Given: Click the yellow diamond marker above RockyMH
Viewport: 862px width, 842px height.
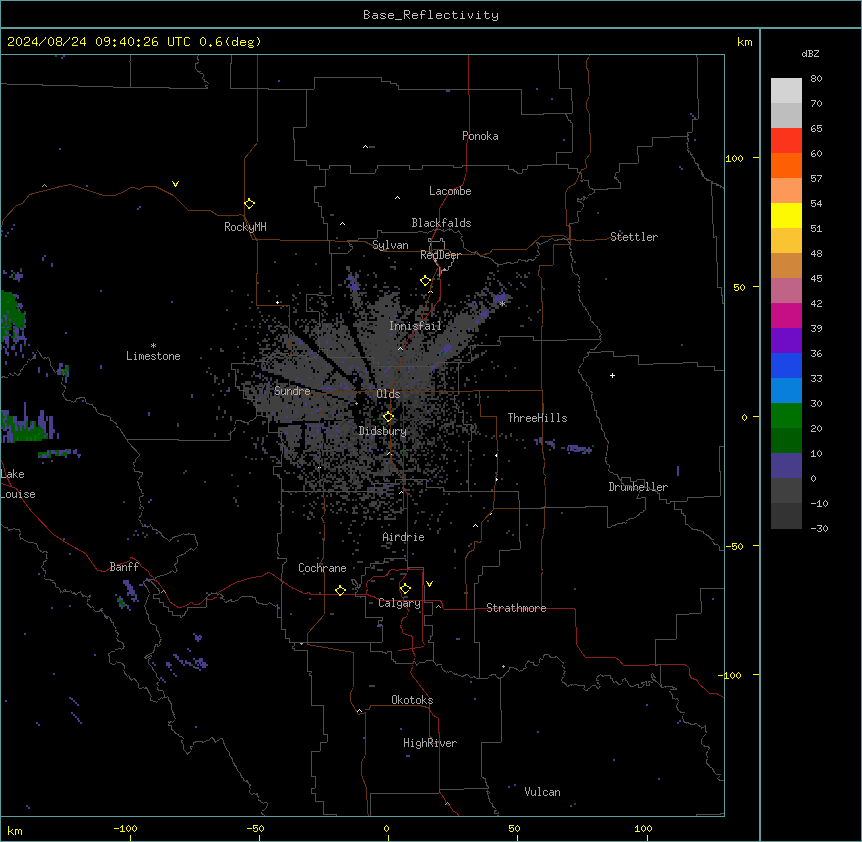Looking at the screenshot, I should point(249,204).
